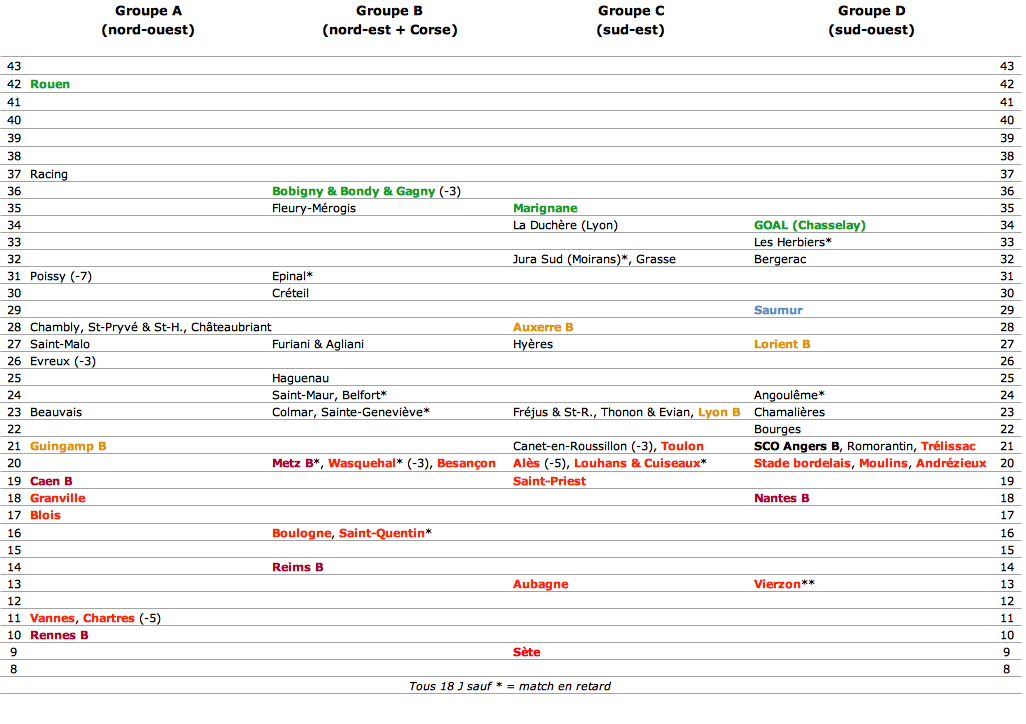Select orange Auxerre B entry
The height and width of the screenshot is (724, 1026).
click(543, 327)
